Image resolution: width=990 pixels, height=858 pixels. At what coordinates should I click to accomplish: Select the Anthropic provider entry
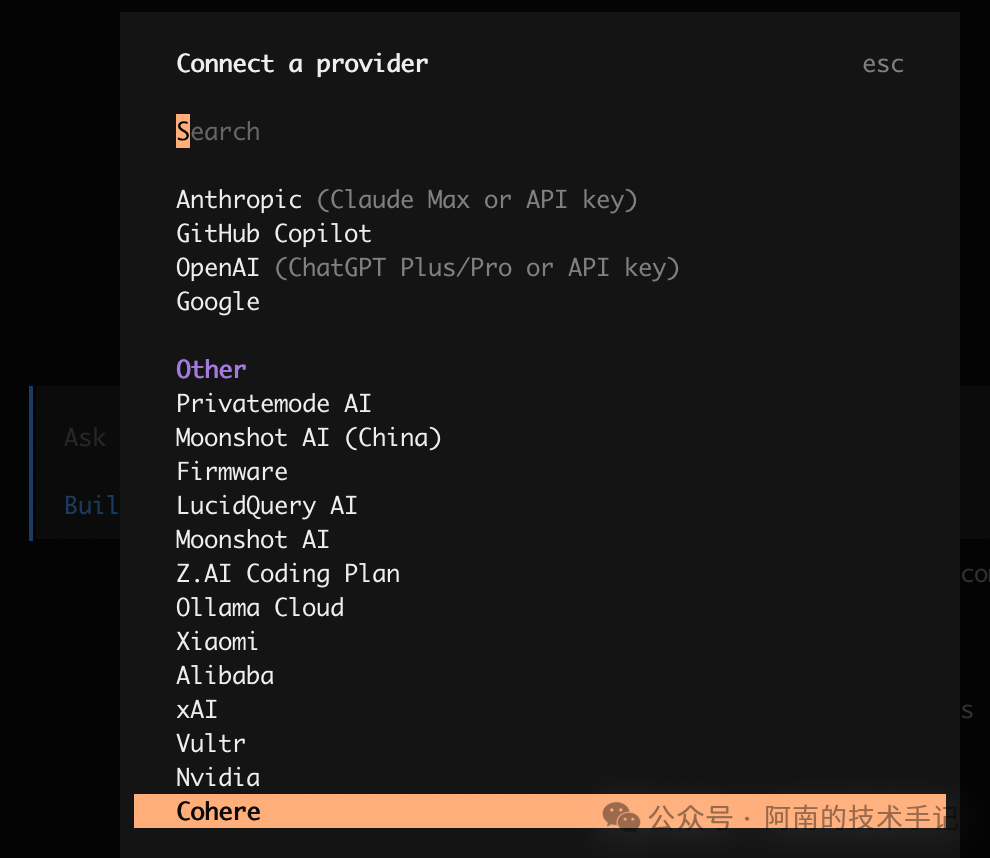(x=239, y=199)
